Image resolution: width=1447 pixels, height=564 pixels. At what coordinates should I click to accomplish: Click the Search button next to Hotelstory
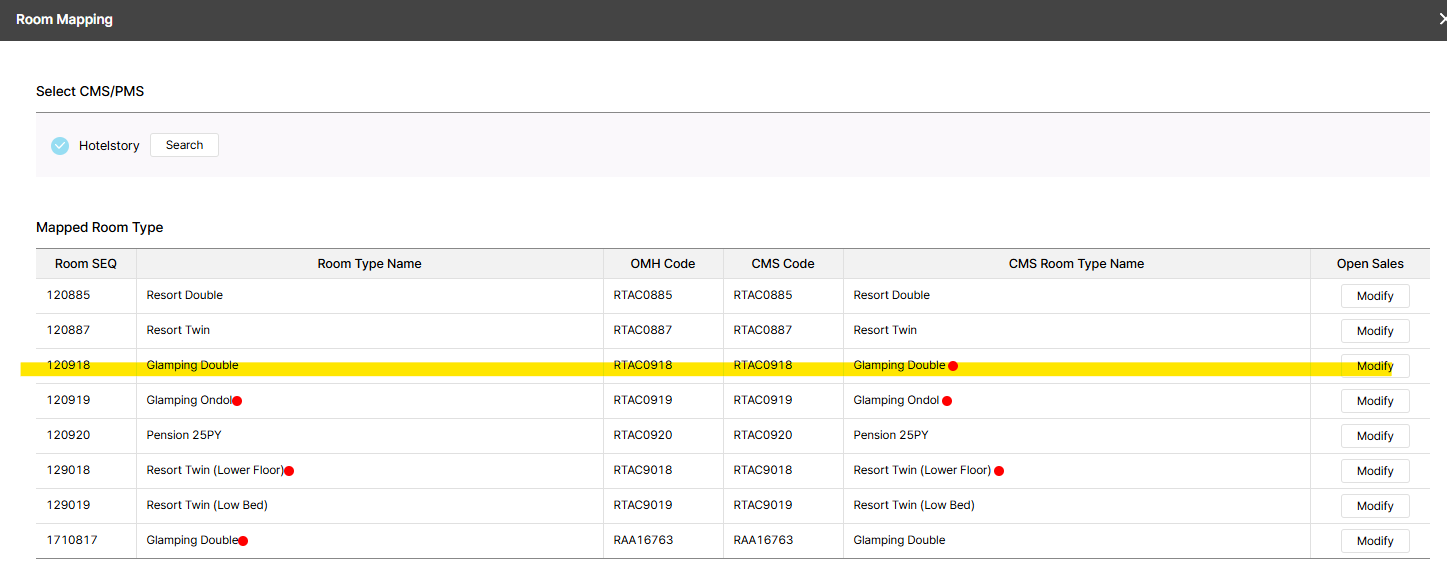tap(184, 145)
